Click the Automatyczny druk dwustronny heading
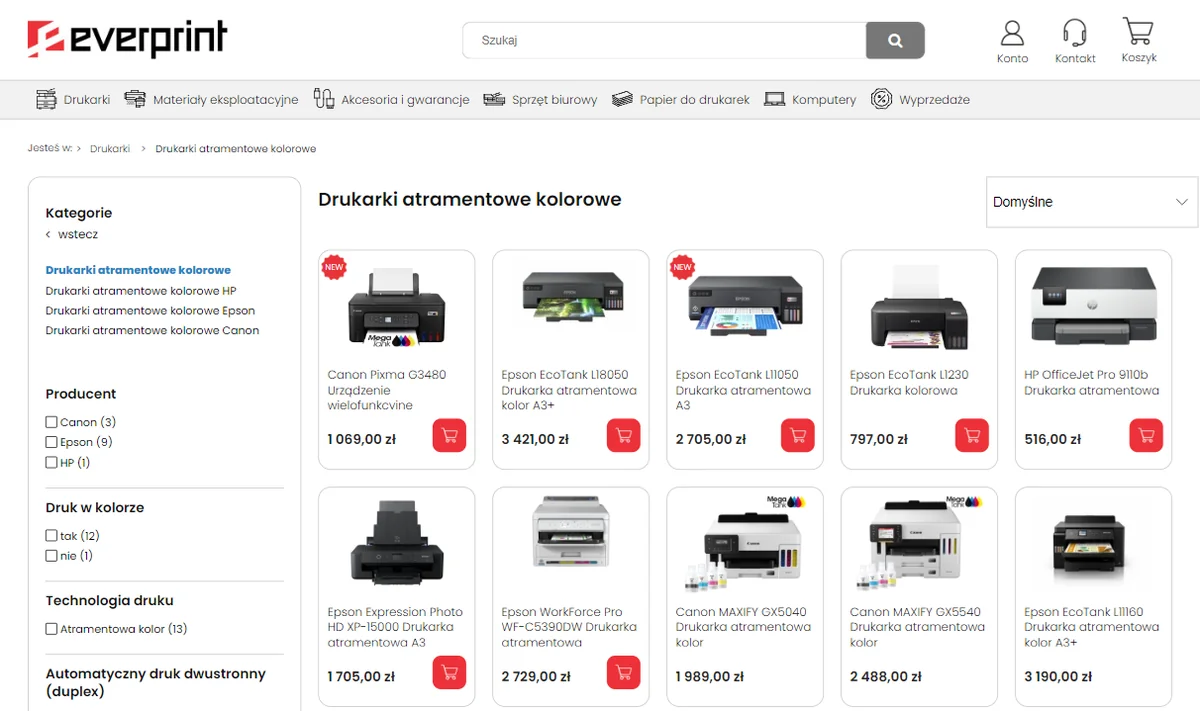1200x711 pixels. (156, 682)
